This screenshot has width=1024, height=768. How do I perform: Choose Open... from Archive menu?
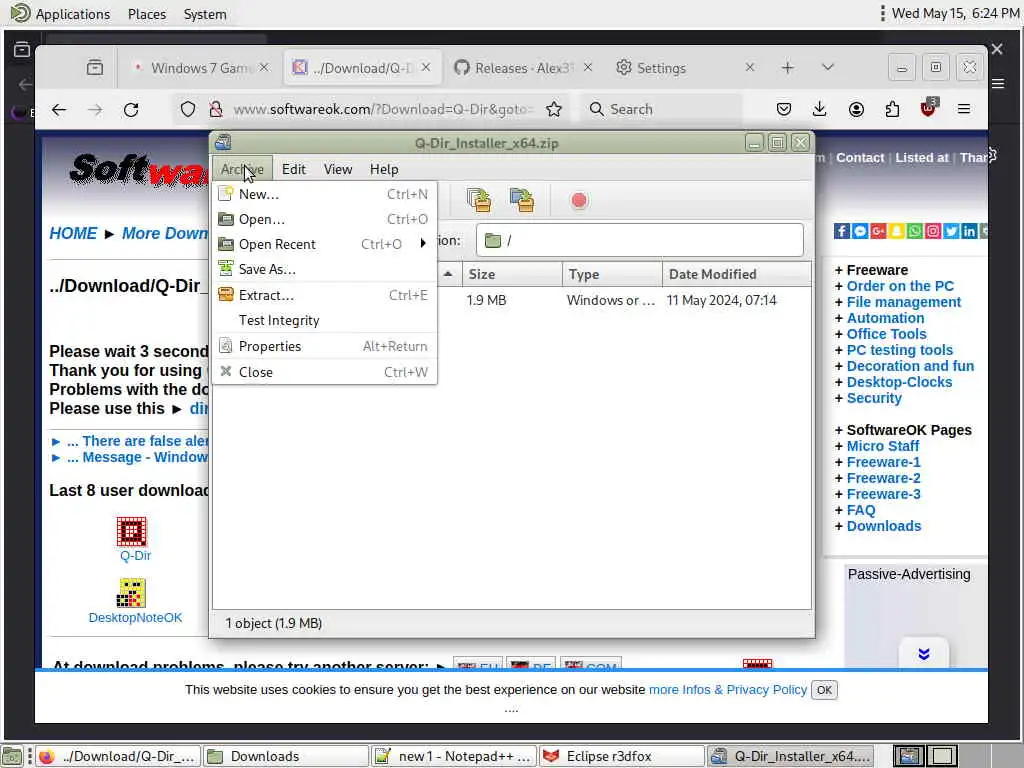(x=324, y=219)
